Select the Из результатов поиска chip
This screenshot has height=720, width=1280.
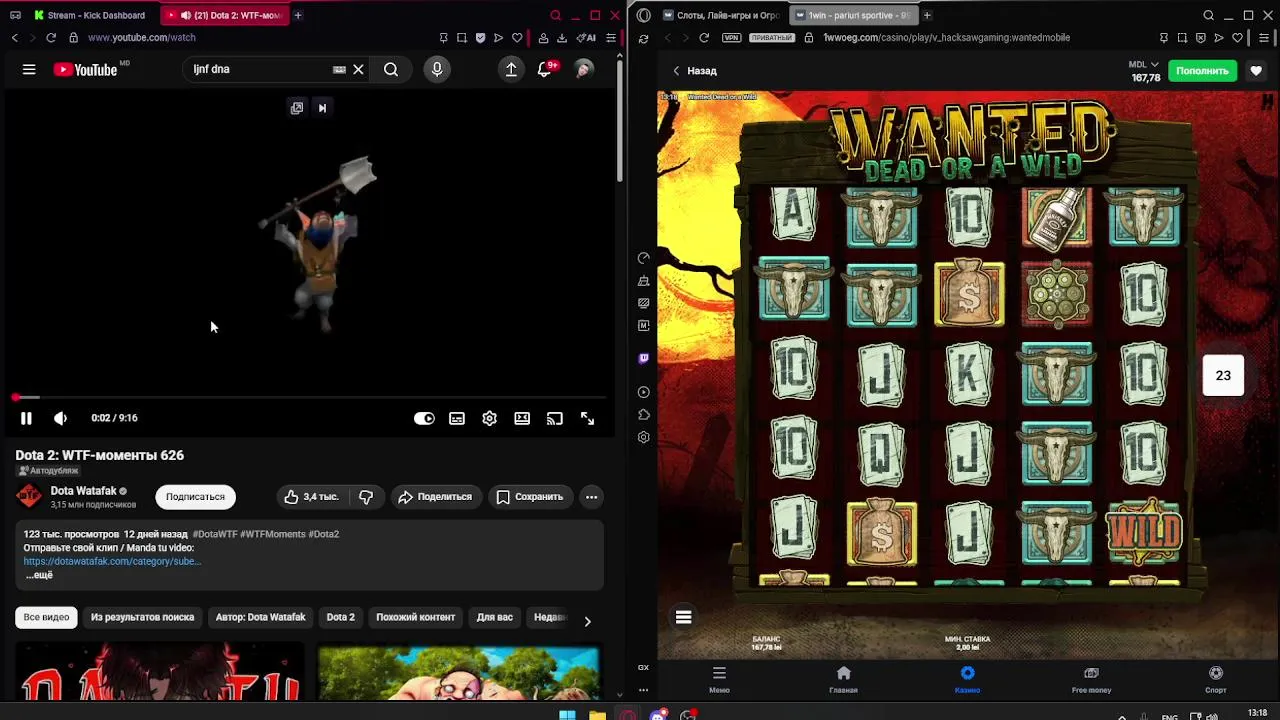(142, 617)
